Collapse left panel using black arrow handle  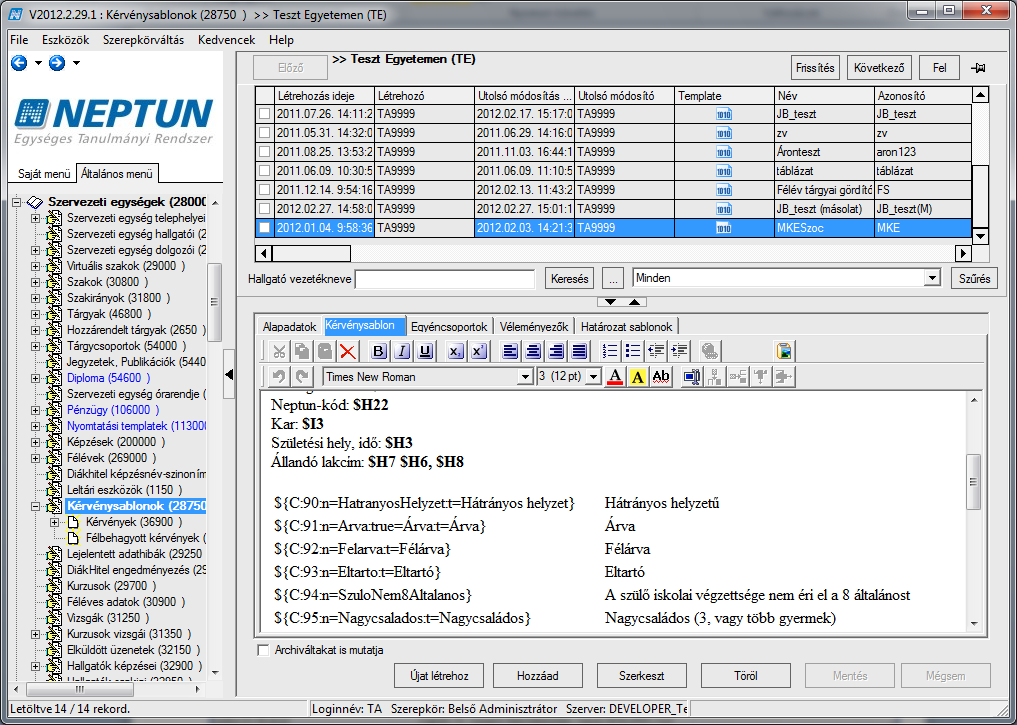click(x=229, y=374)
